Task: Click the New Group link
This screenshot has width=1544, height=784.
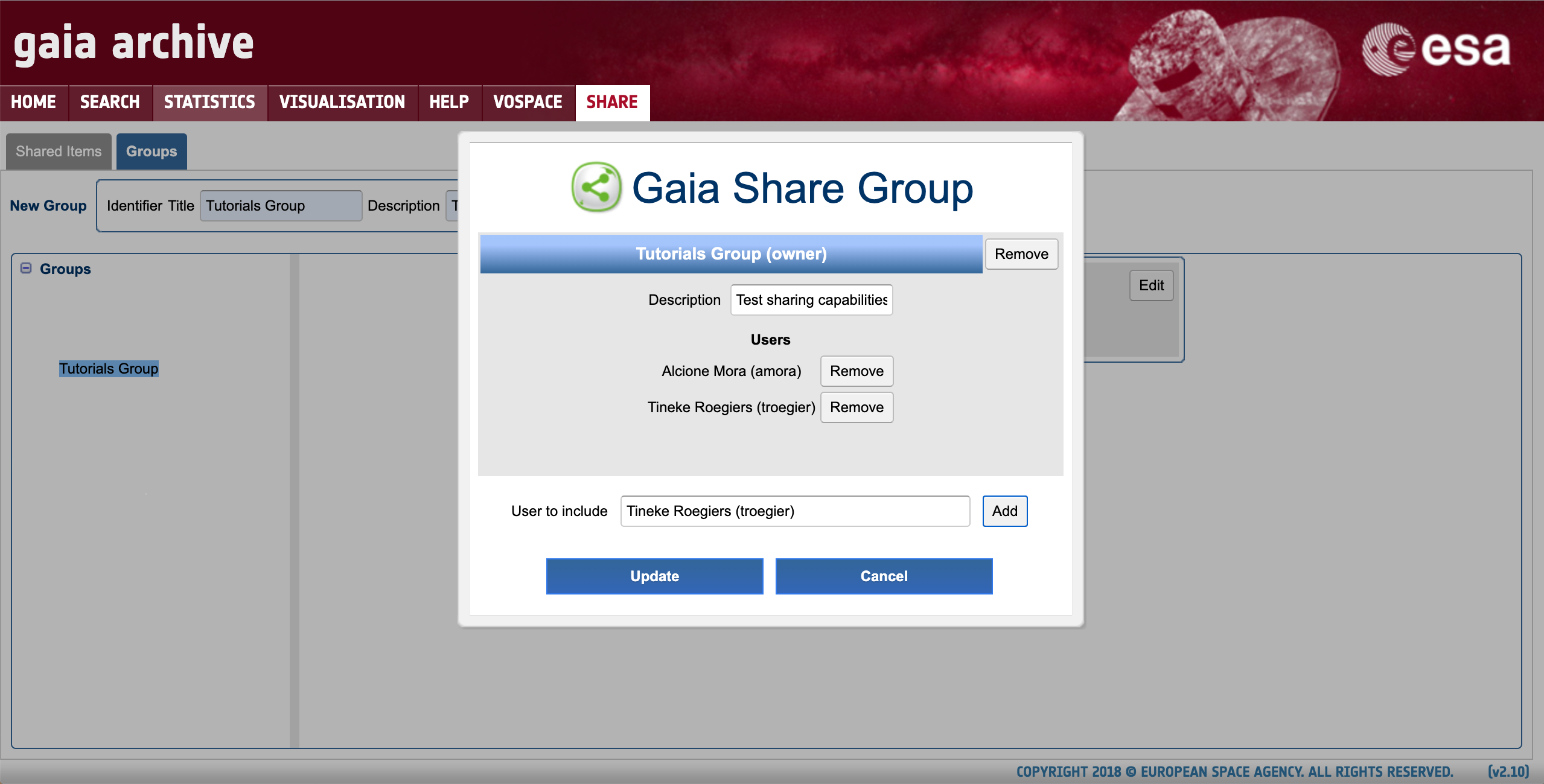Action: pos(48,206)
